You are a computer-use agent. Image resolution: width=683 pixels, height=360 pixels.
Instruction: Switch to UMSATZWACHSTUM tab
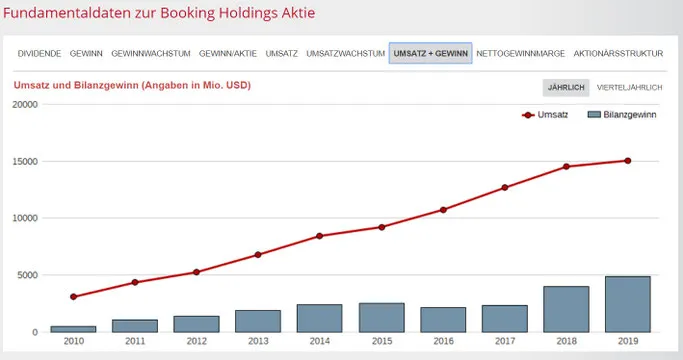(345, 54)
